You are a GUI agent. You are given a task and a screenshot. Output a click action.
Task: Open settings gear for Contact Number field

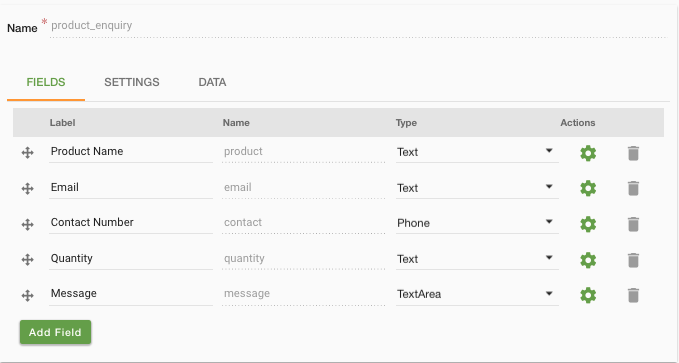pyautogui.click(x=588, y=224)
